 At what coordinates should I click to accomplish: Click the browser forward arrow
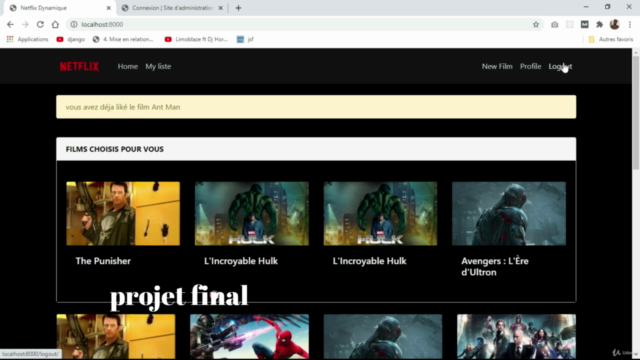(25, 24)
